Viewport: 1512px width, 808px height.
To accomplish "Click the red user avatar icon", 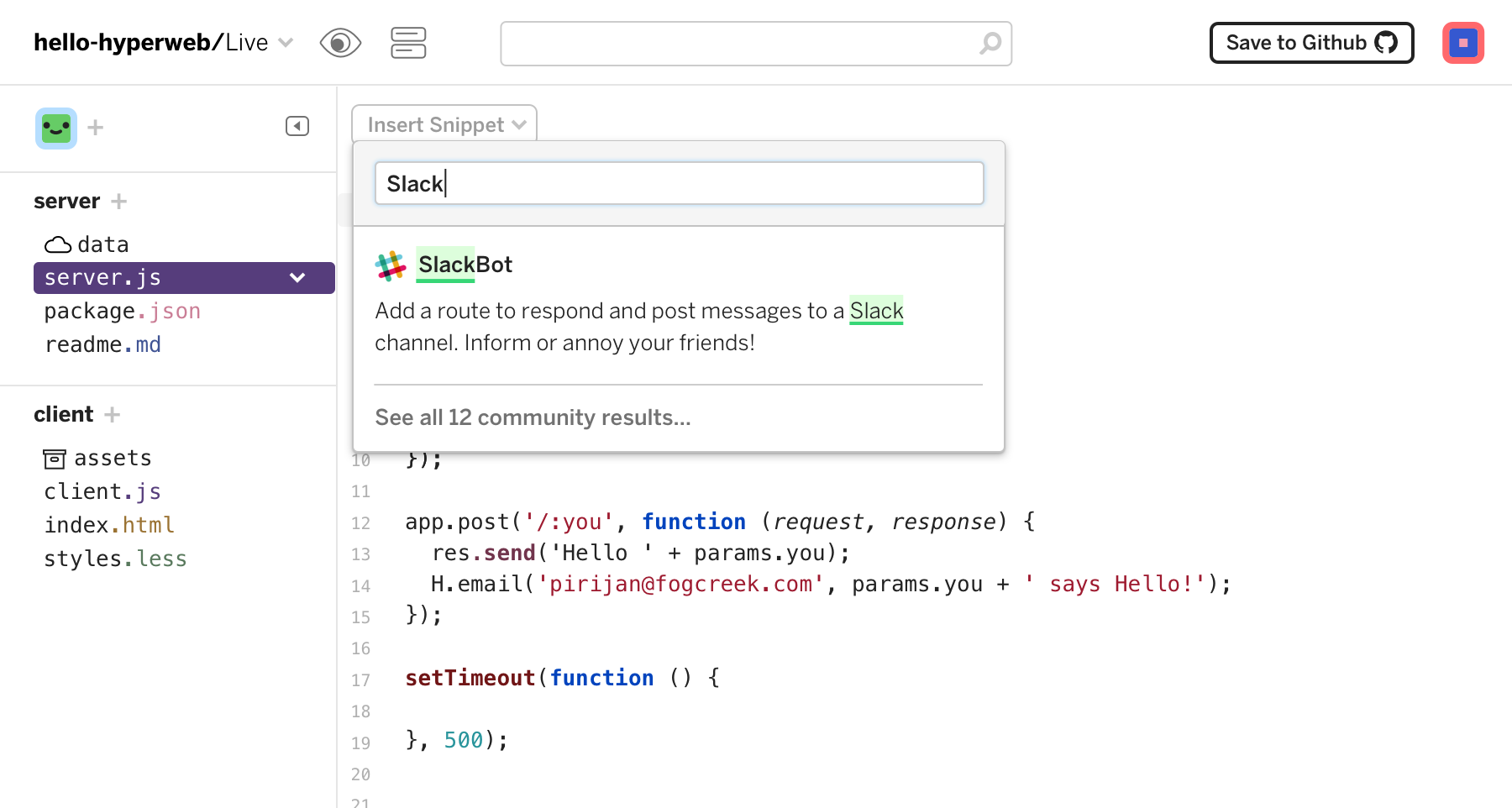I will coord(1462,43).
